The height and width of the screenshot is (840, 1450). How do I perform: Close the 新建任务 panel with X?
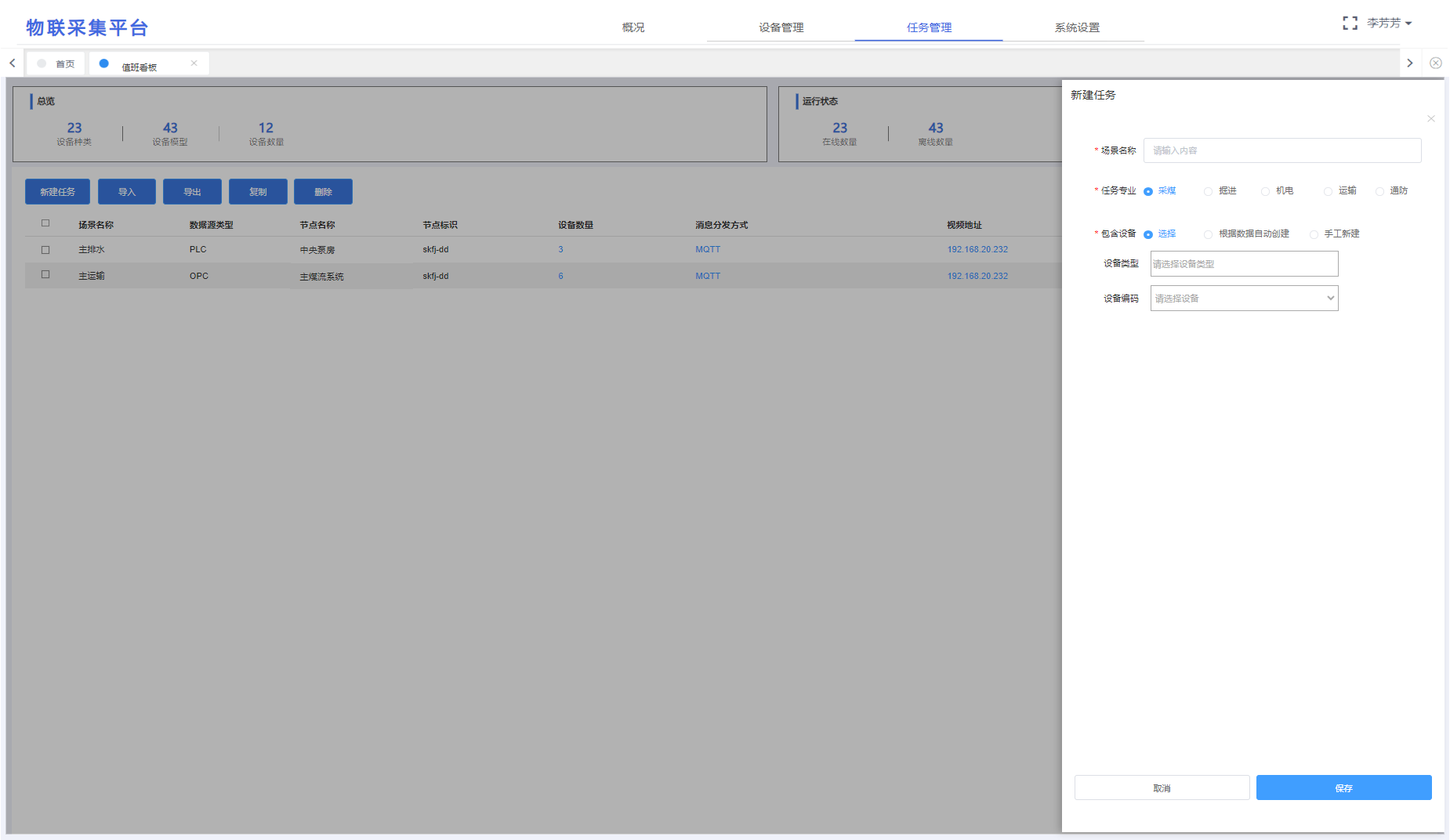pos(1431,119)
